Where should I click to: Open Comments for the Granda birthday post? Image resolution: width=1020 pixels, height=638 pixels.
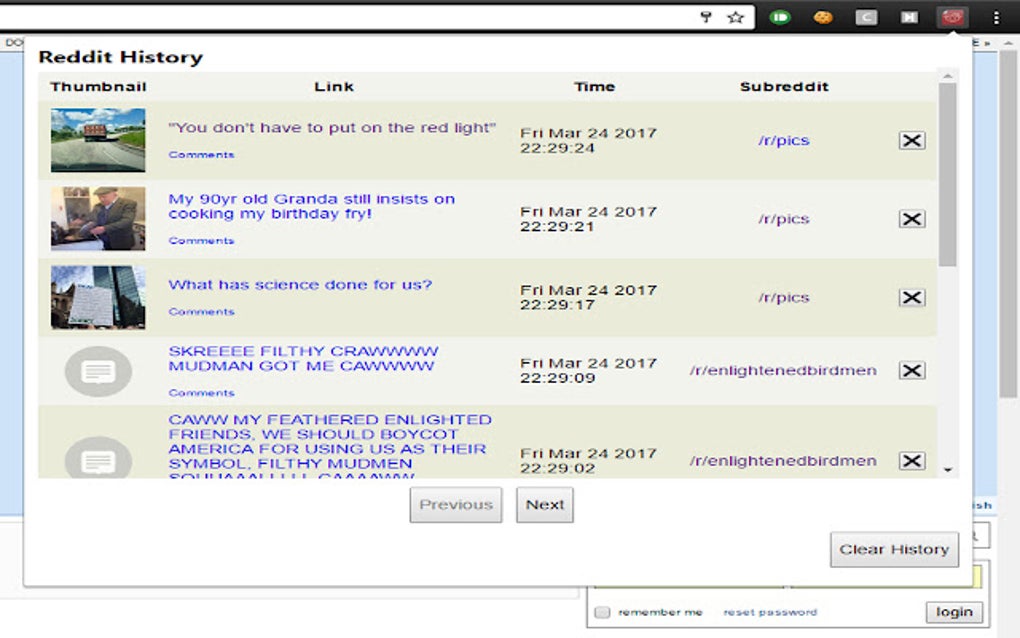201,240
